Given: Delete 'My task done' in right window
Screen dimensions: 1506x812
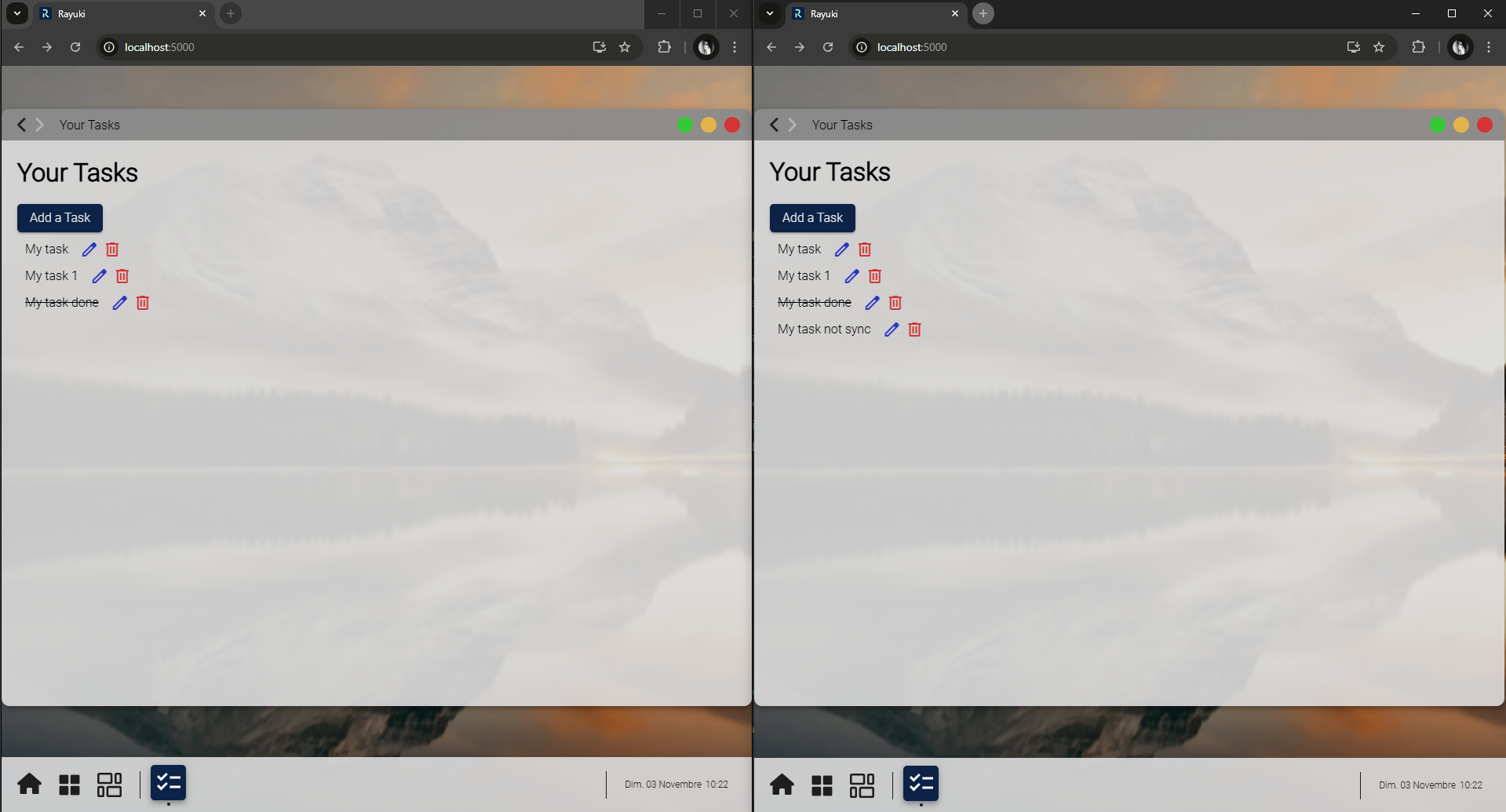Looking at the screenshot, I should click(895, 303).
